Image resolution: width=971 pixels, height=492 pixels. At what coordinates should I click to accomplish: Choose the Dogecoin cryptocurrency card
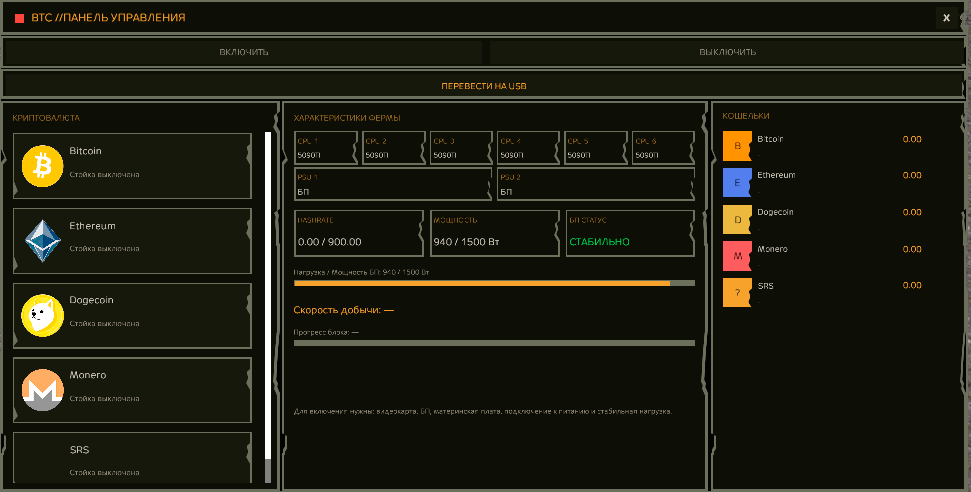pos(133,315)
